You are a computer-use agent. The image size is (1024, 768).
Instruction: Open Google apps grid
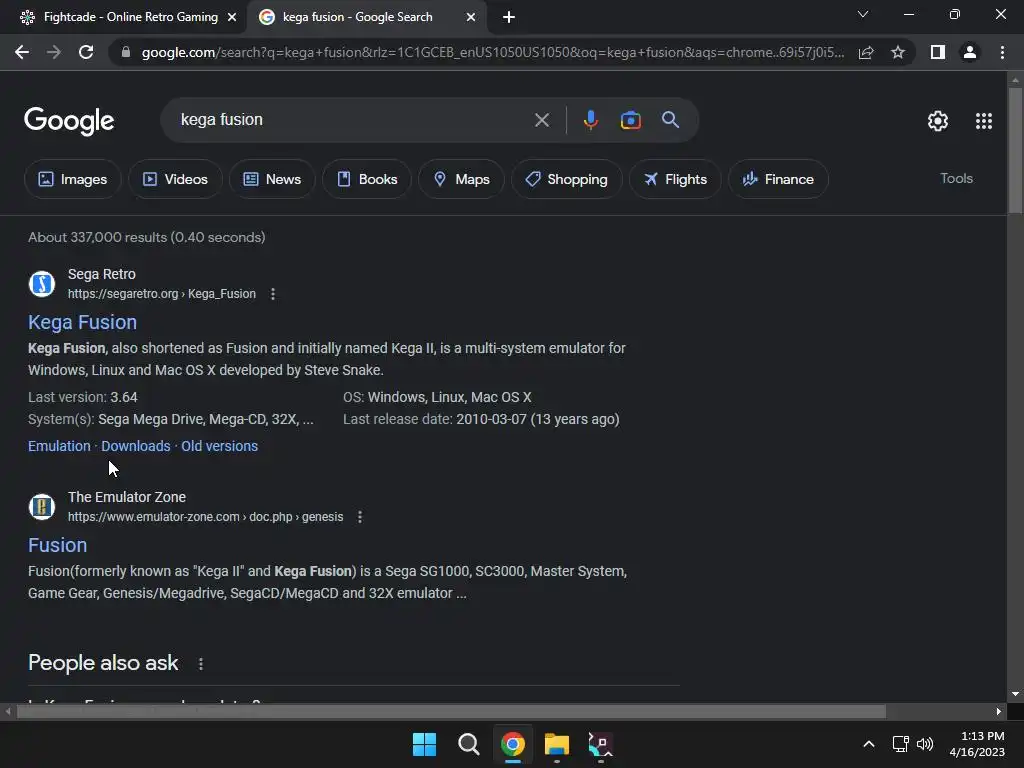pyautogui.click(x=984, y=121)
